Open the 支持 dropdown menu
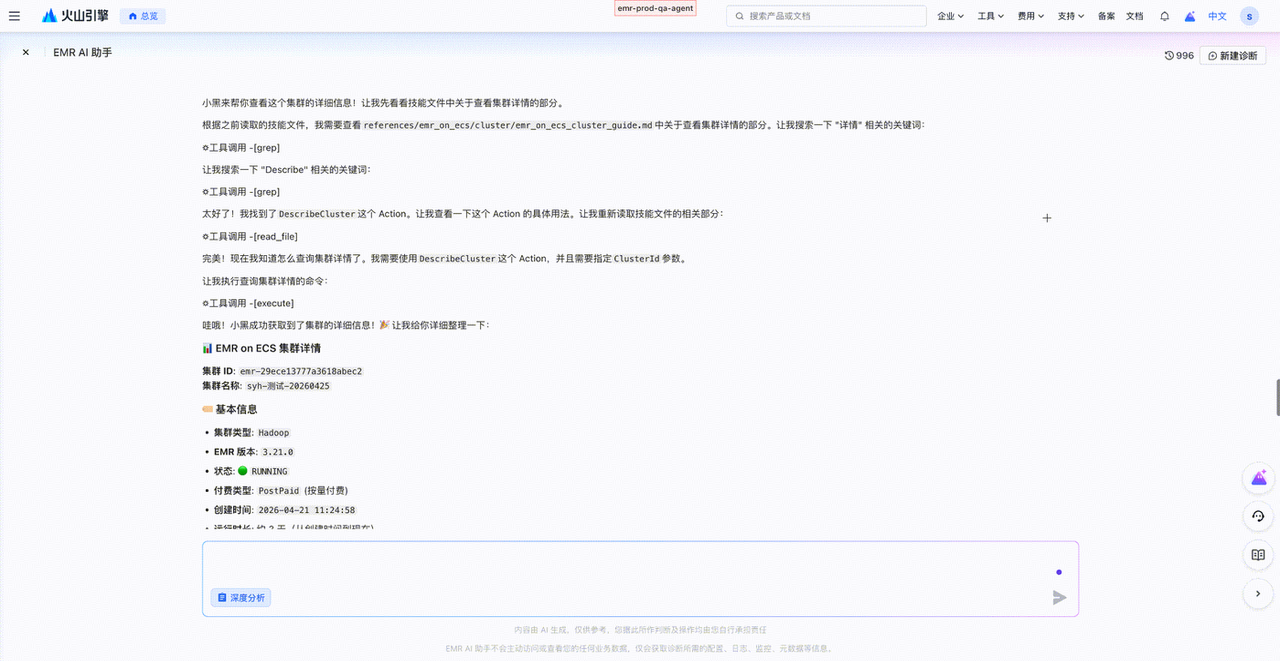 [x=1071, y=16]
